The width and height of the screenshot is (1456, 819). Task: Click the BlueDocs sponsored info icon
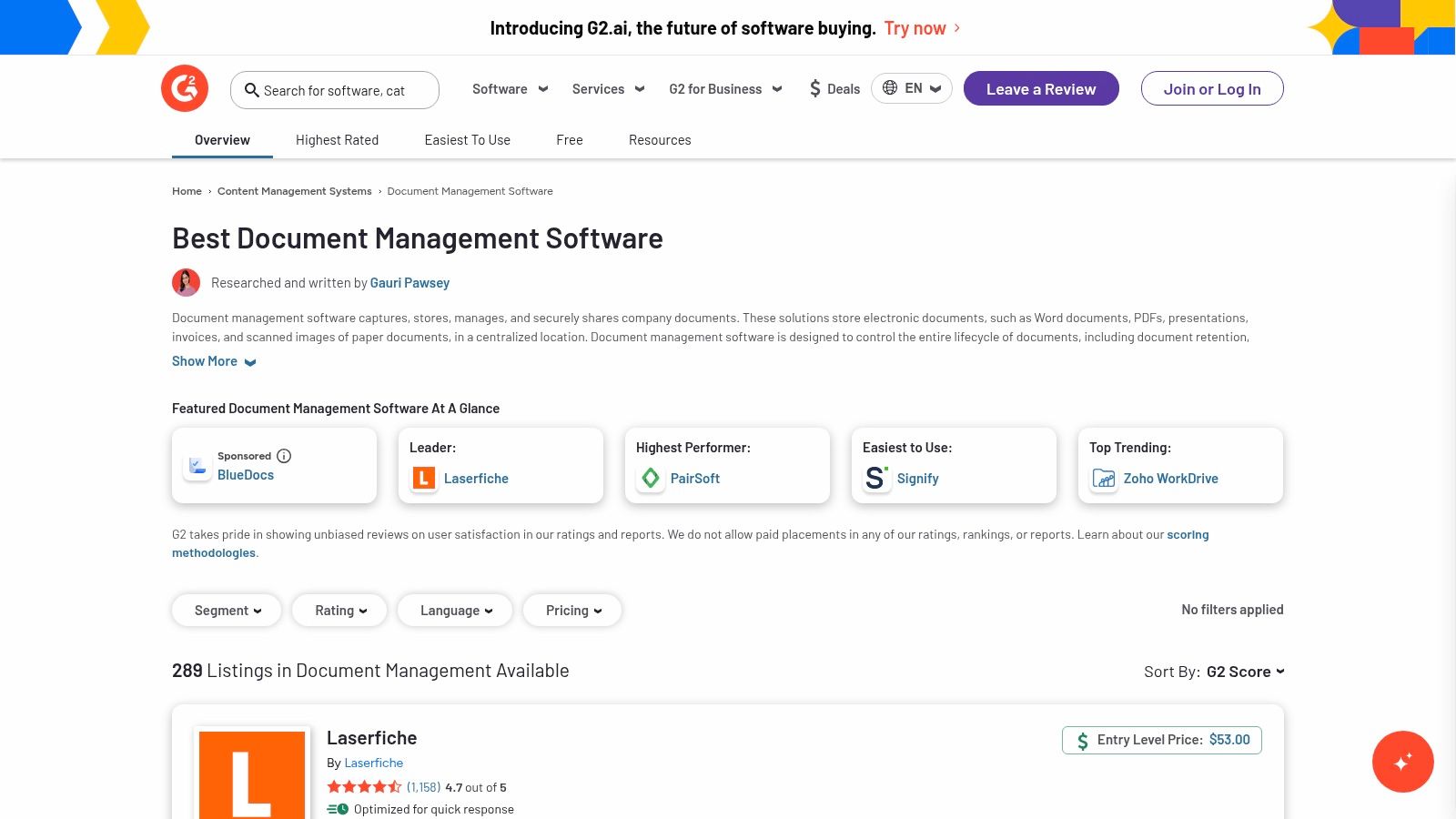point(284,456)
